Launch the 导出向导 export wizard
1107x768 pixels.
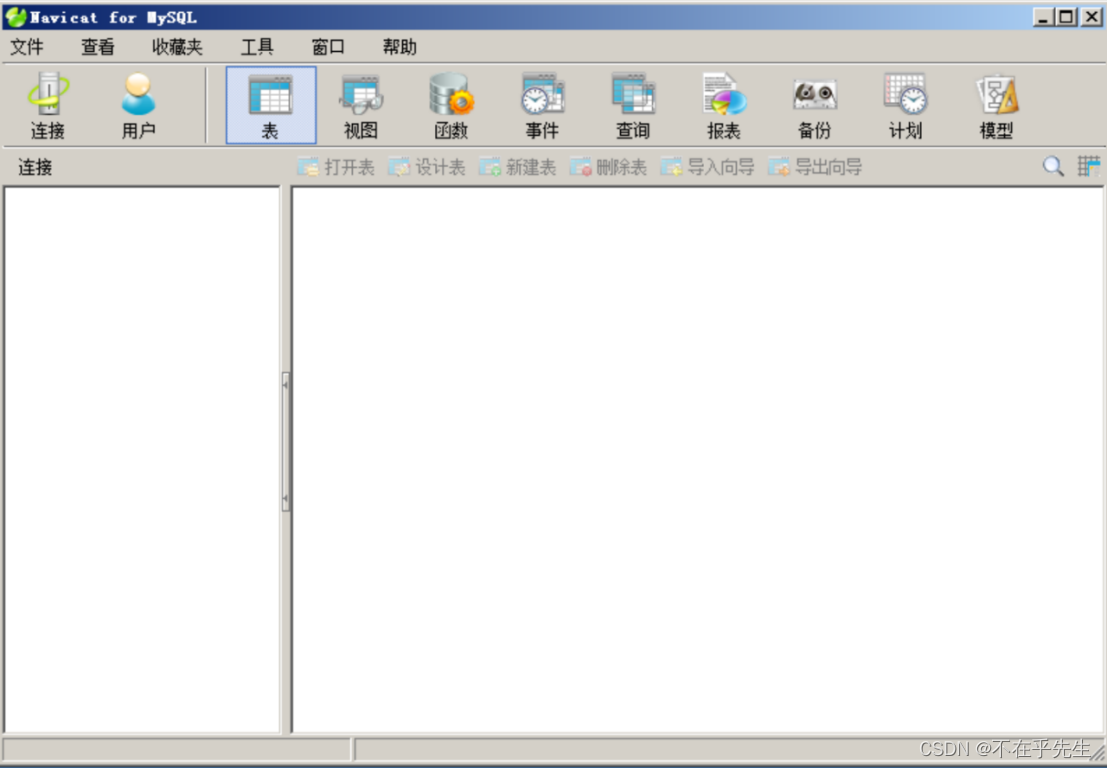click(815, 167)
